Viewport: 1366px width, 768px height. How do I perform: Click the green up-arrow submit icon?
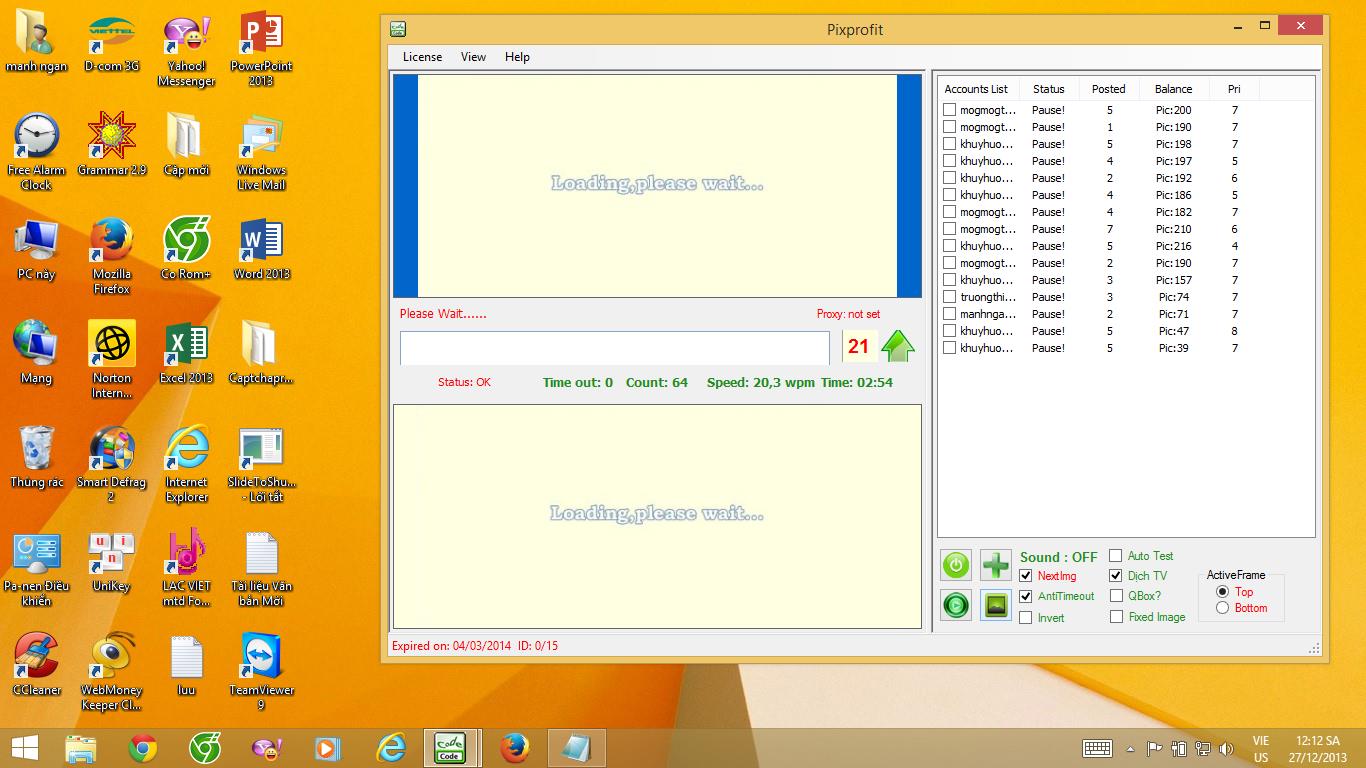(898, 346)
